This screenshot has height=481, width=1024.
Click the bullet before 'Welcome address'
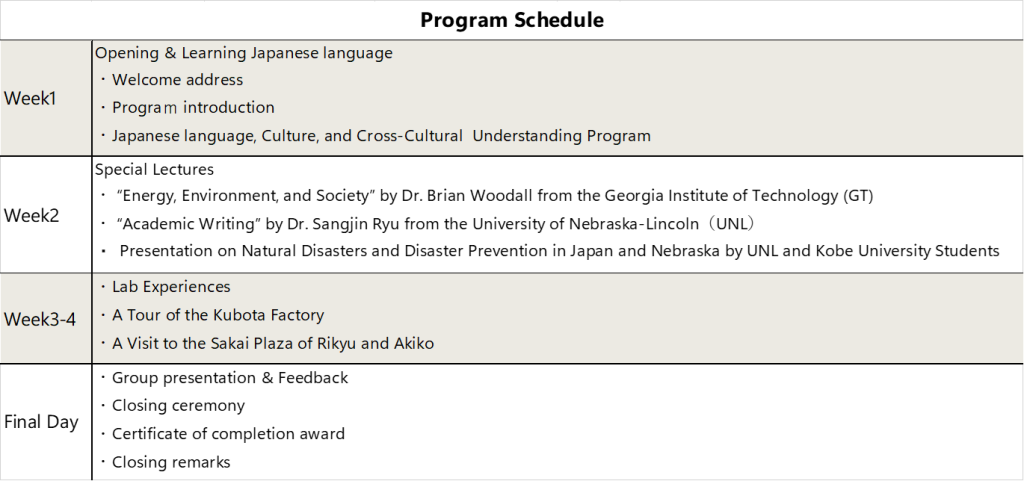click(x=102, y=80)
